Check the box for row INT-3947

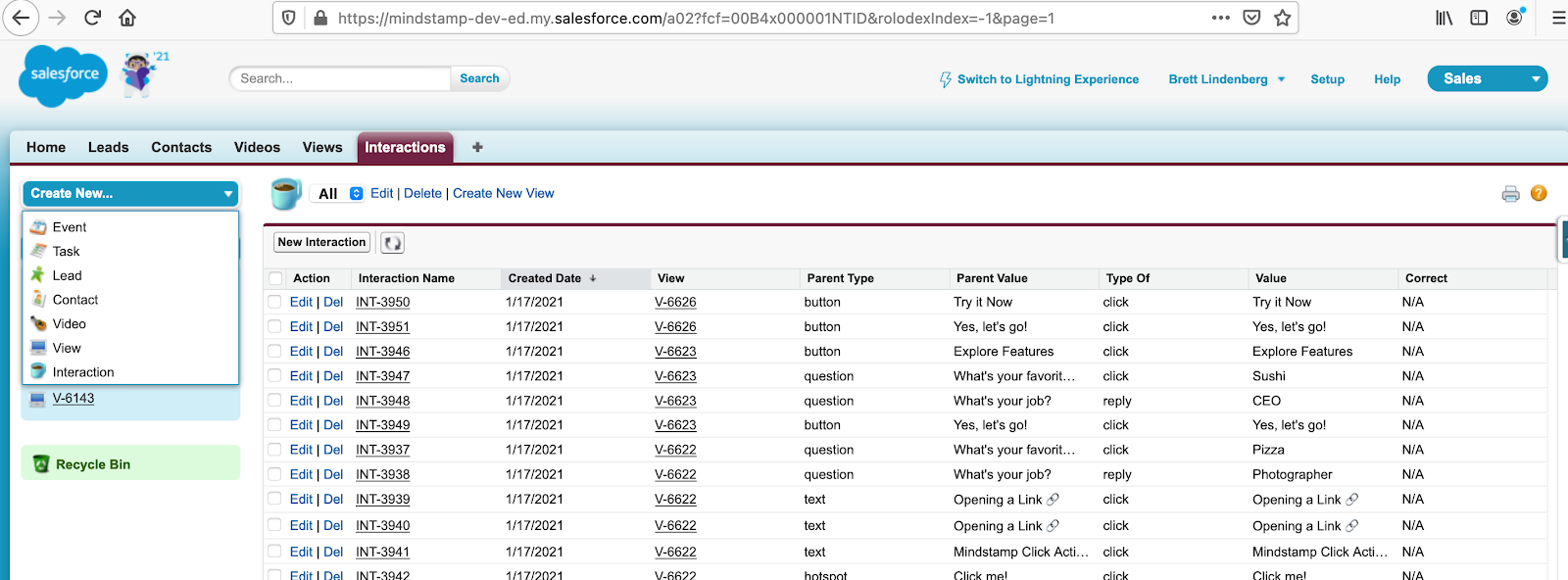click(x=274, y=375)
